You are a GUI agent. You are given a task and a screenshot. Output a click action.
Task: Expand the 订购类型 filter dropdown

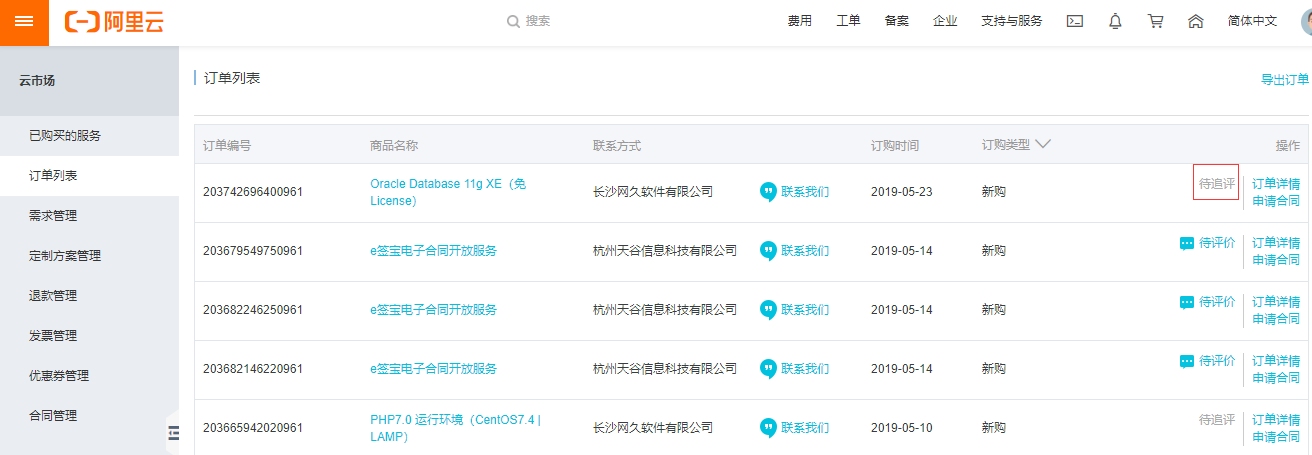point(1043,145)
